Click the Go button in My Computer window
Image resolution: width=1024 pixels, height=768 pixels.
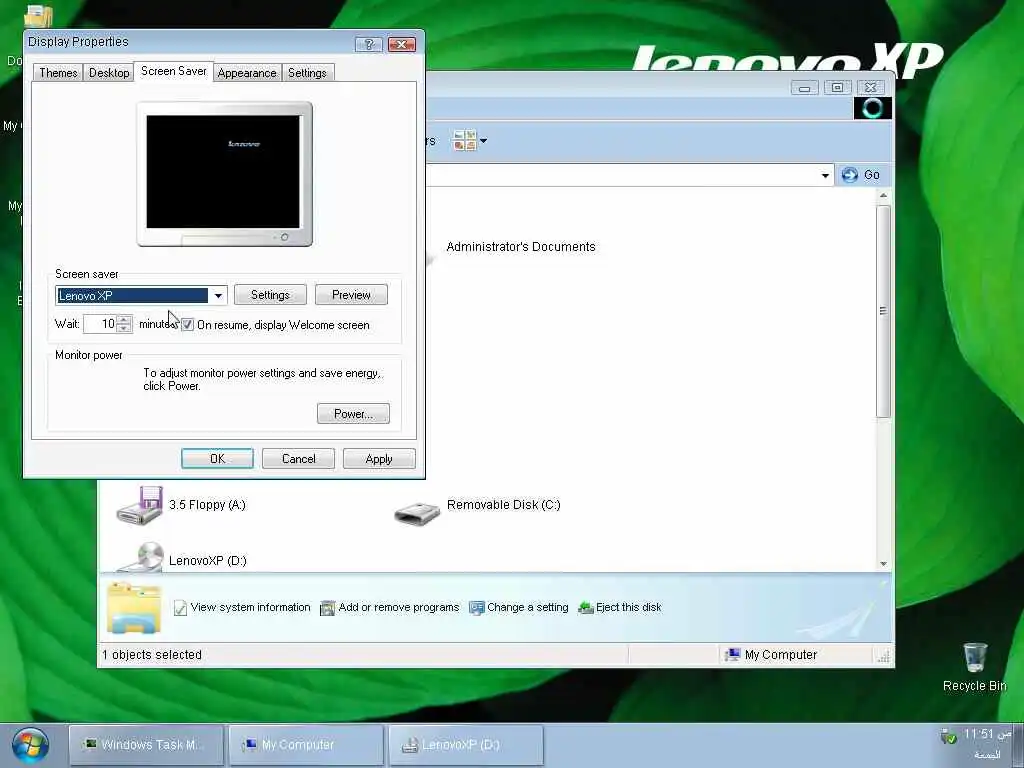coord(861,174)
